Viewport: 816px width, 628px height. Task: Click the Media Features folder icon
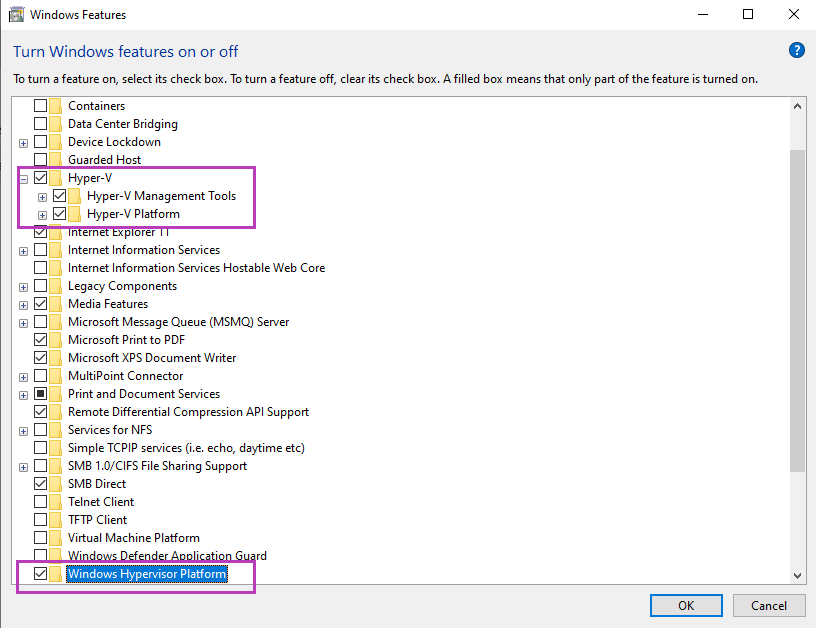(55, 304)
